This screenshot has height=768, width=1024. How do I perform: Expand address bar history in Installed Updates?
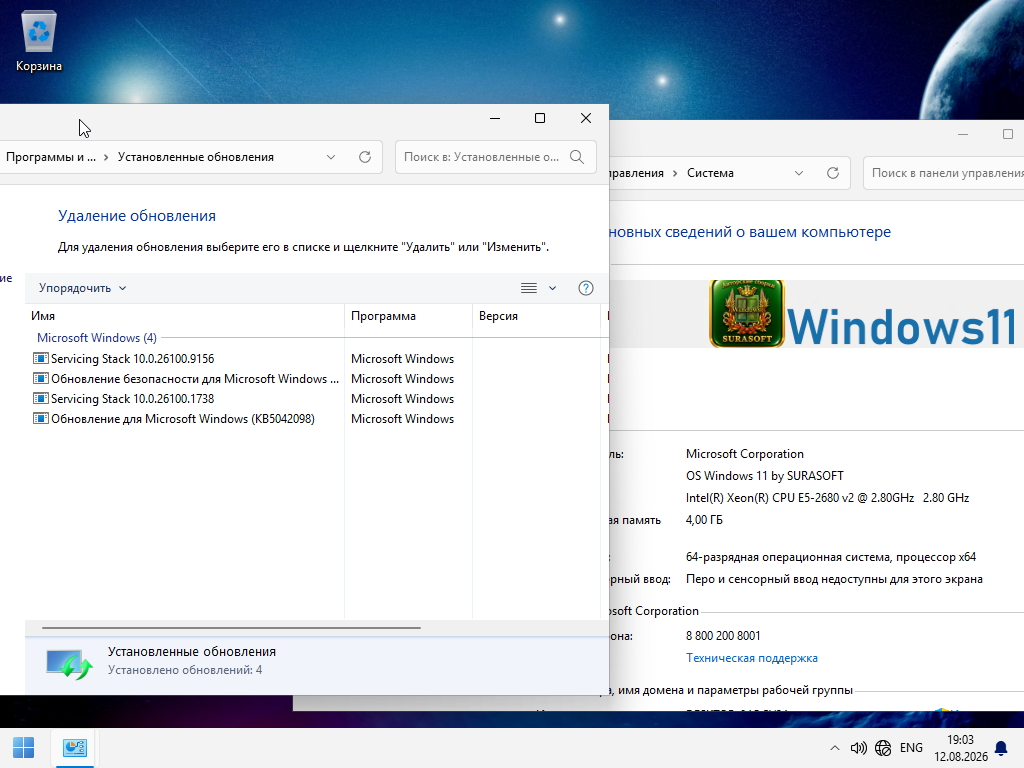[x=331, y=157]
